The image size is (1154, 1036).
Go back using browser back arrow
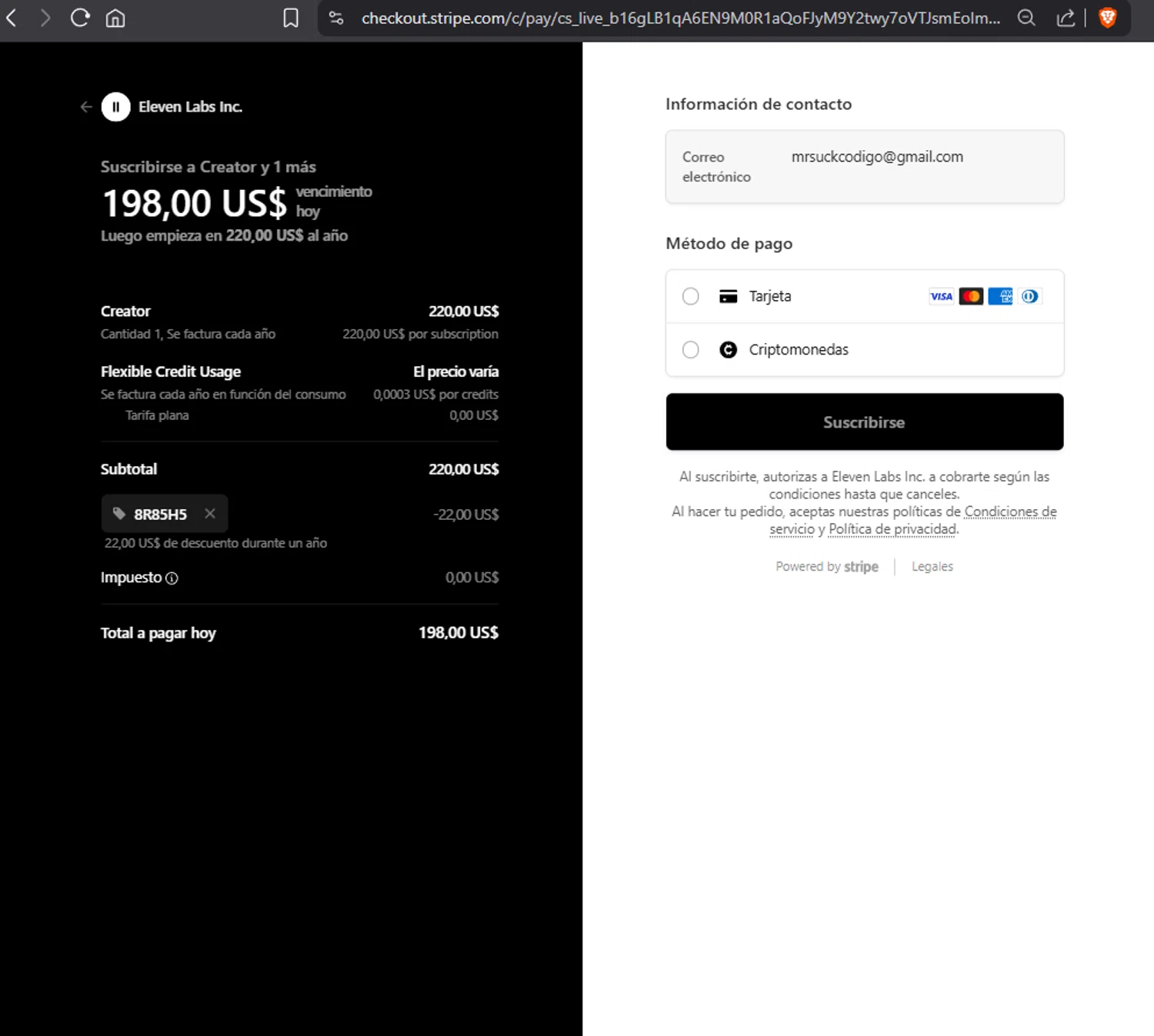[12, 18]
